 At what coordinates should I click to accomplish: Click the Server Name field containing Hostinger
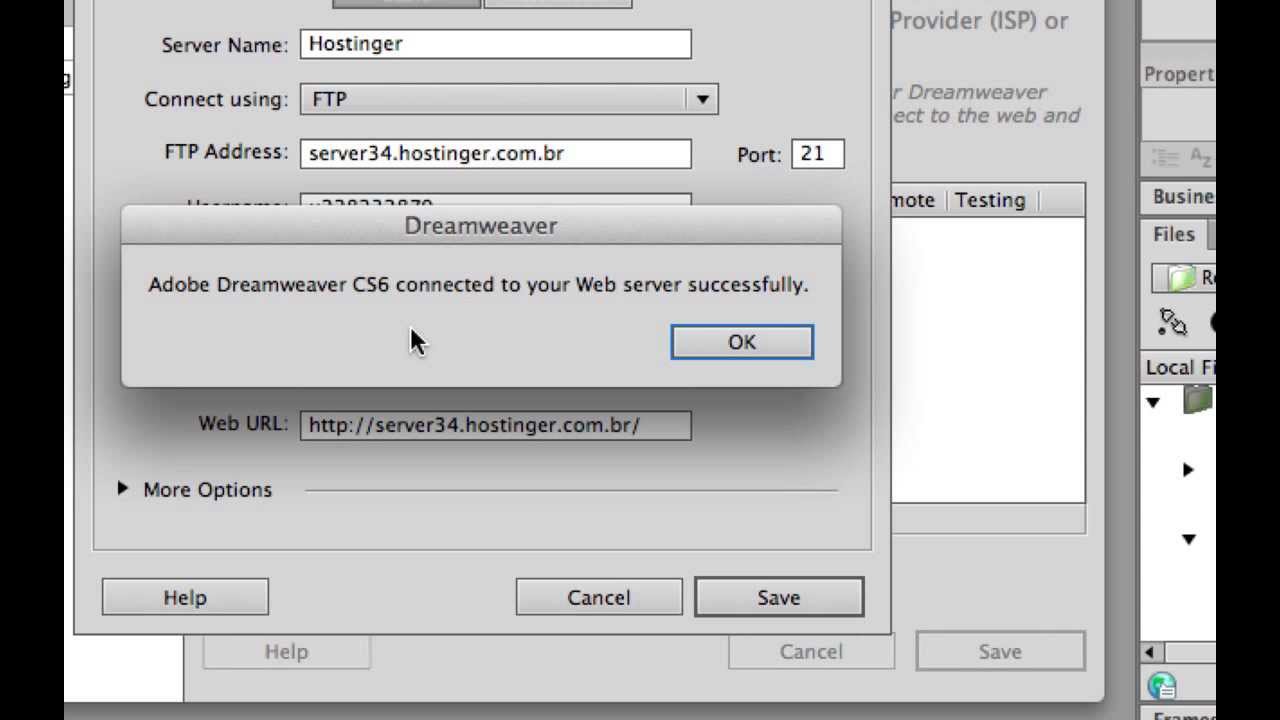tap(496, 44)
